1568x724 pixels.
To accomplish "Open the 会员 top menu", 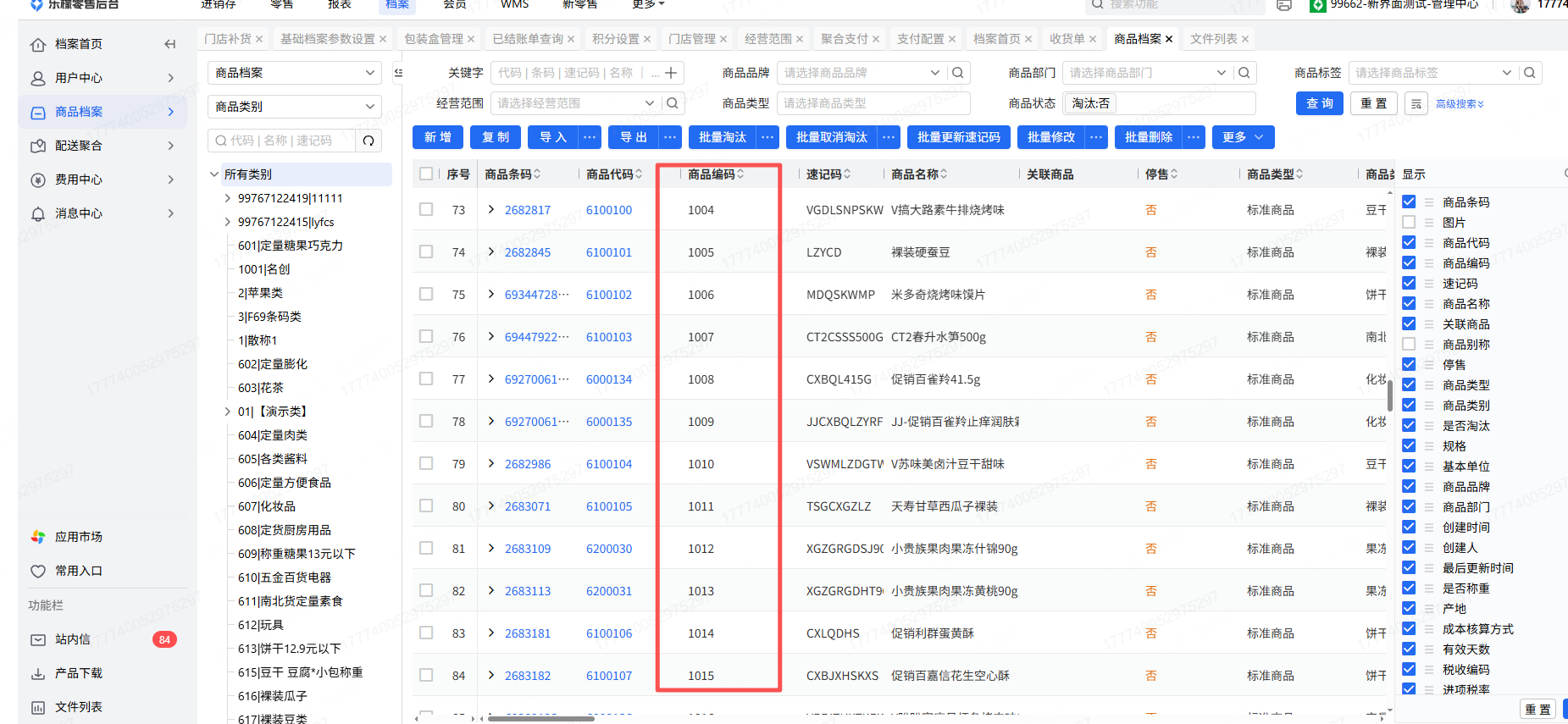I will click(455, 4).
